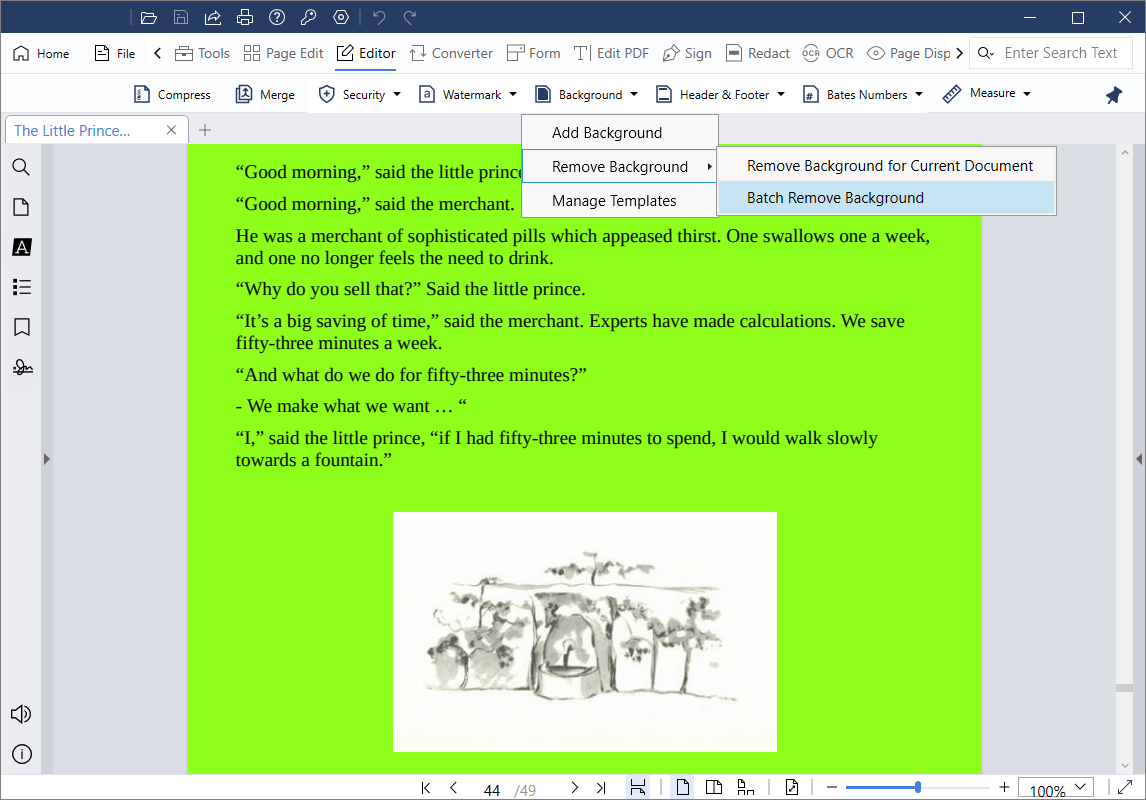Screen dimensions: 1146x800
Task: Expand the Header & Footer dropdown
Action: (781, 94)
